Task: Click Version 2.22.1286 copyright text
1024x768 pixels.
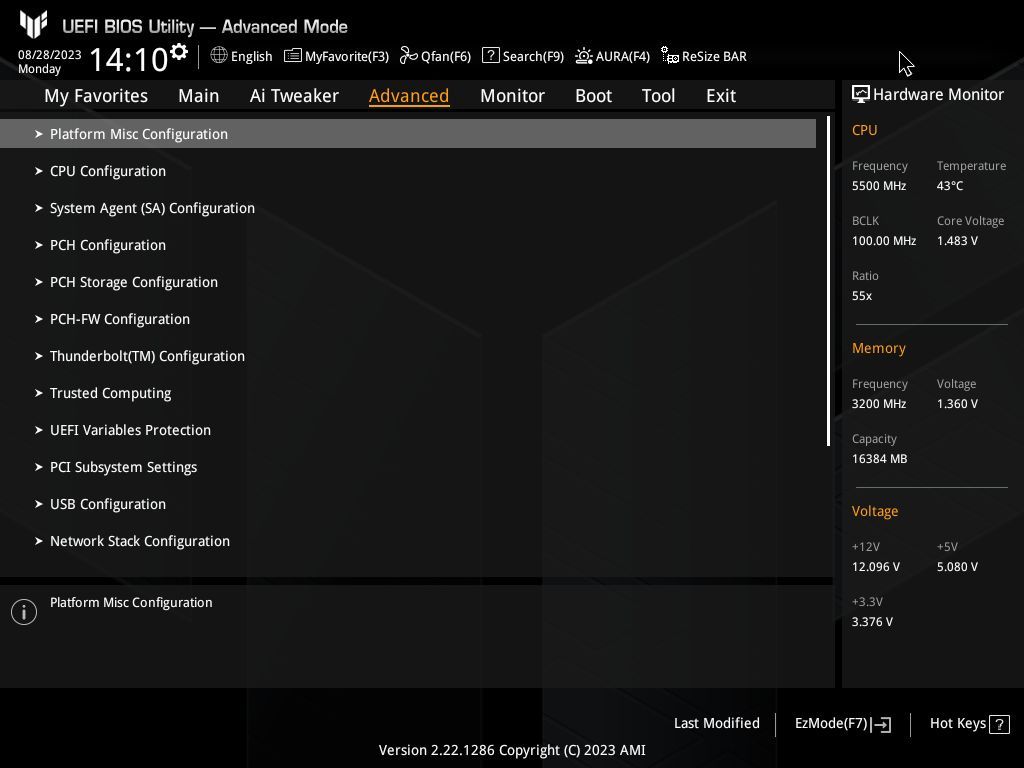Action: (512, 750)
